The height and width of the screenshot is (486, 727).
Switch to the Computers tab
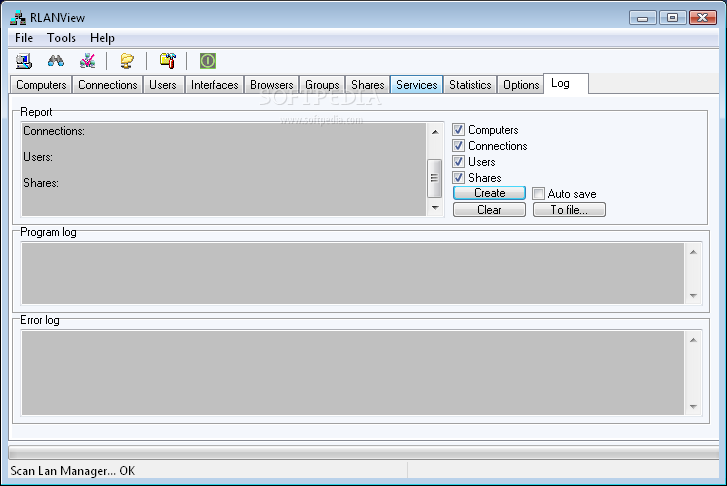pos(41,85)
